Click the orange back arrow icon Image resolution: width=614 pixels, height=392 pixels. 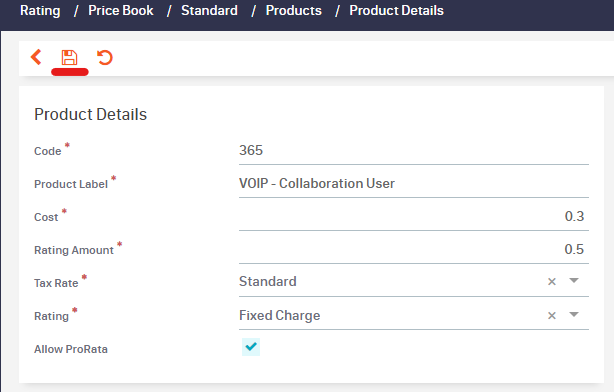click(x=36, y=57)
